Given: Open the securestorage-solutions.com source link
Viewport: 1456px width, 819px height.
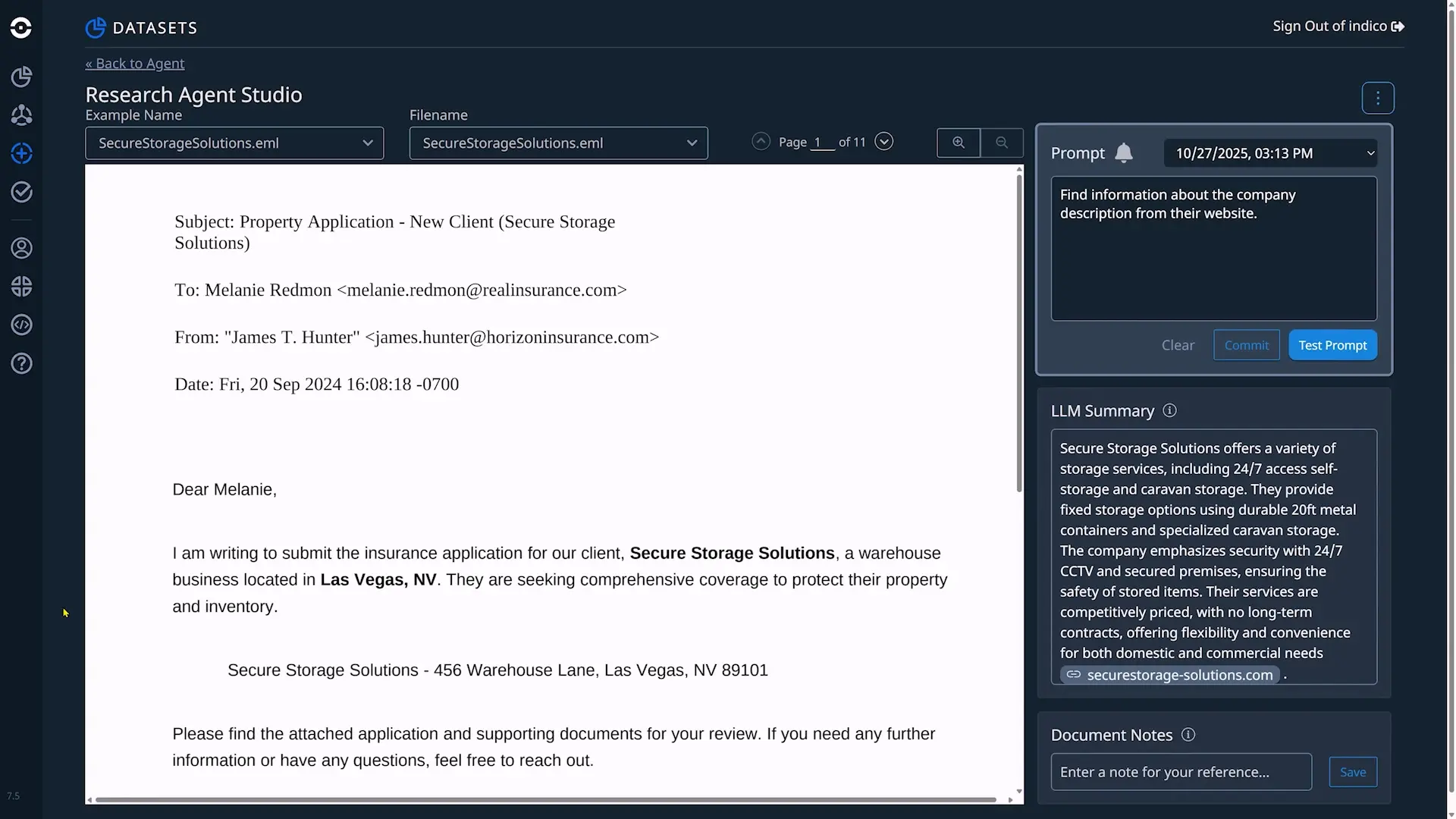Looking at the screenshot, I should (x=1170, y=675).
